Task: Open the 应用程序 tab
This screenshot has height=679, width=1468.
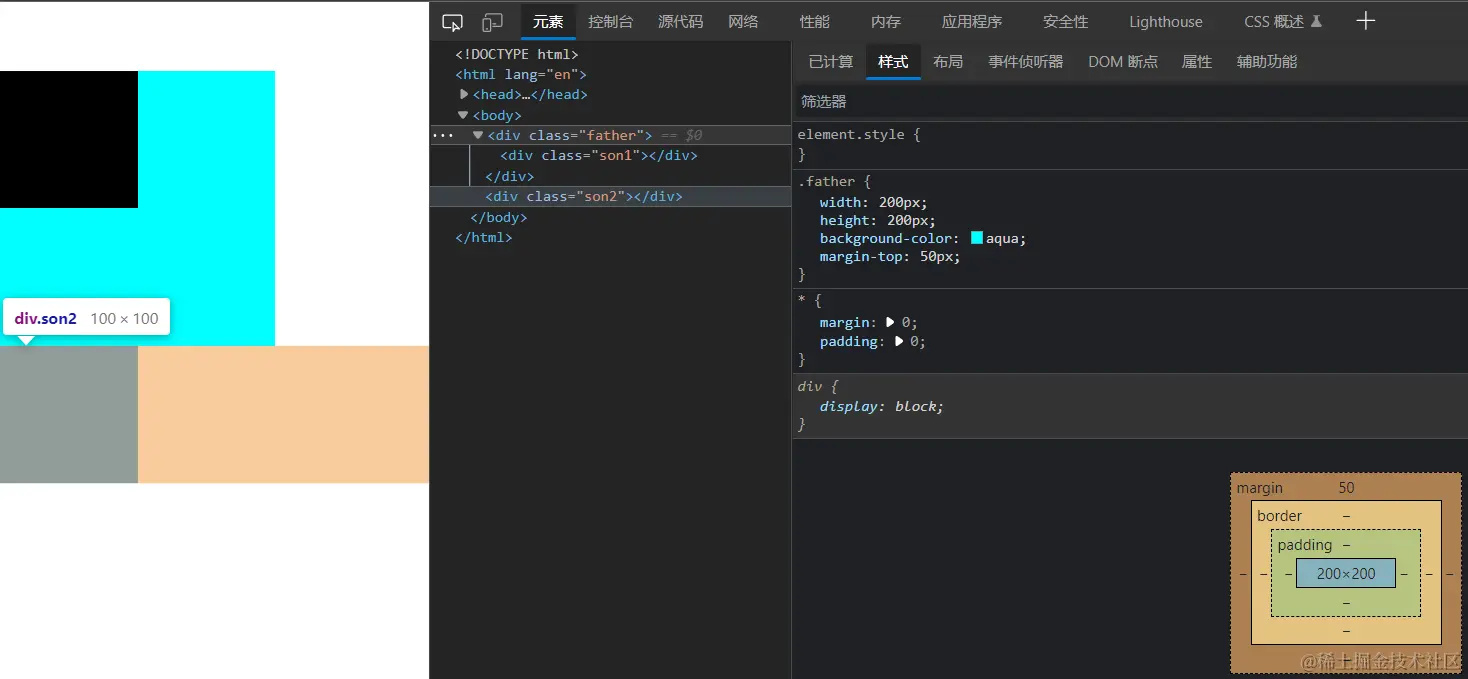Action: pos(971,22)
